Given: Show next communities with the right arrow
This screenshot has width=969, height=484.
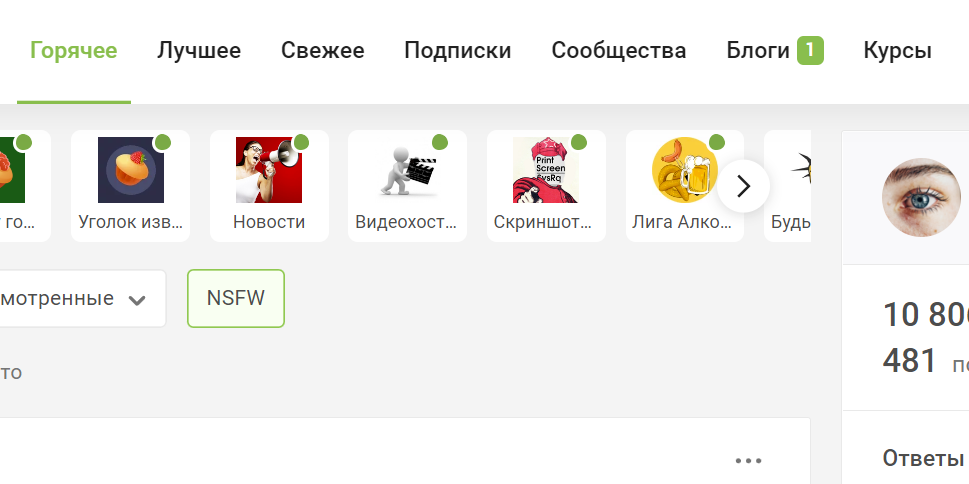Looking at the screenshot, I should coord(743,185).
